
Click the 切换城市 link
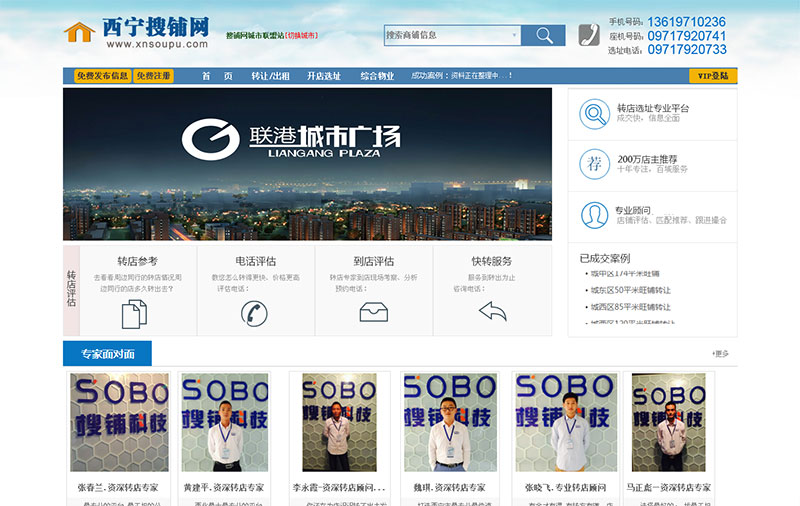(x=302, y=36)
